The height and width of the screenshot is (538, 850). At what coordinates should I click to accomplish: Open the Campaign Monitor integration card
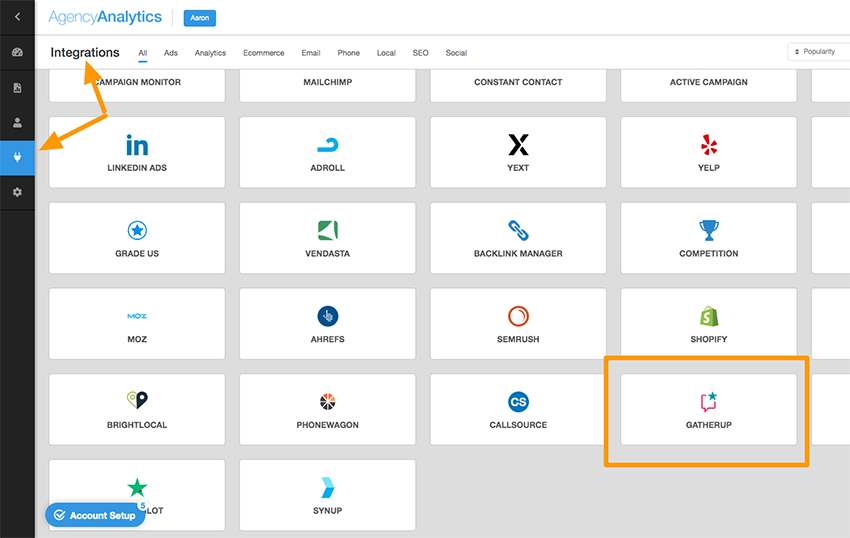click(x=137, y=85)
